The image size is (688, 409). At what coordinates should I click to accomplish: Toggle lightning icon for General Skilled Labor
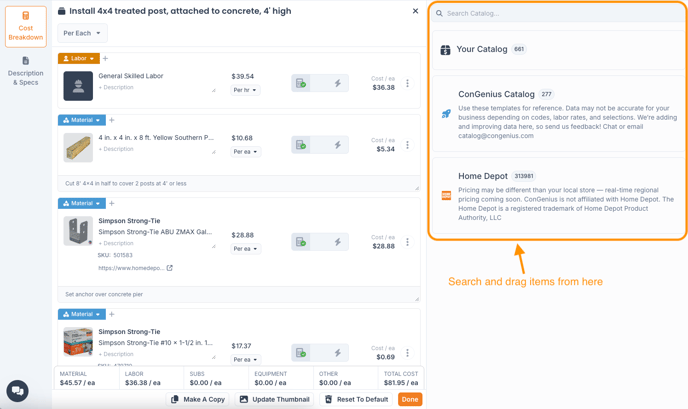337,83
